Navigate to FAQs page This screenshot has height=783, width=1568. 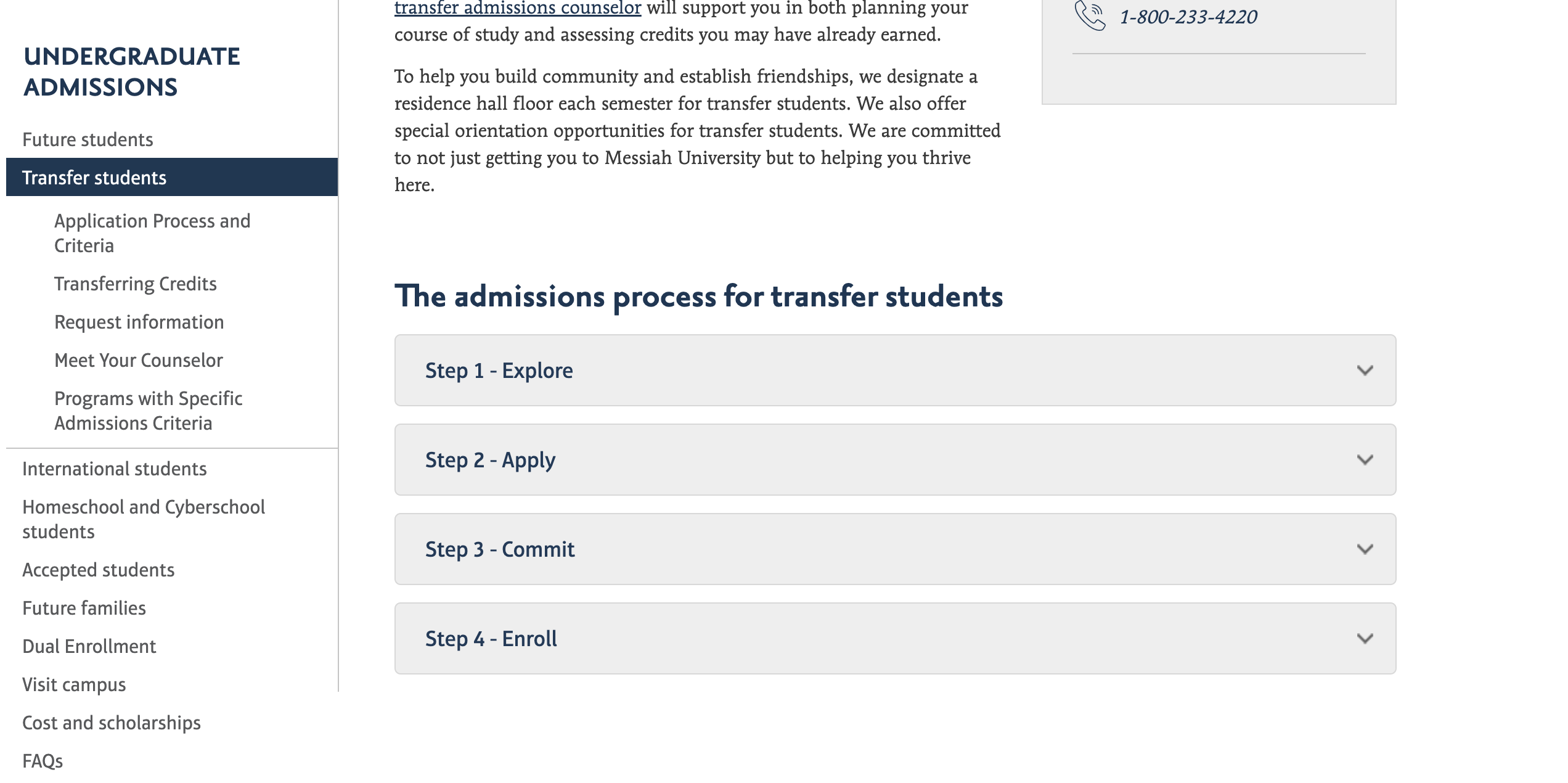click(42, 760)
